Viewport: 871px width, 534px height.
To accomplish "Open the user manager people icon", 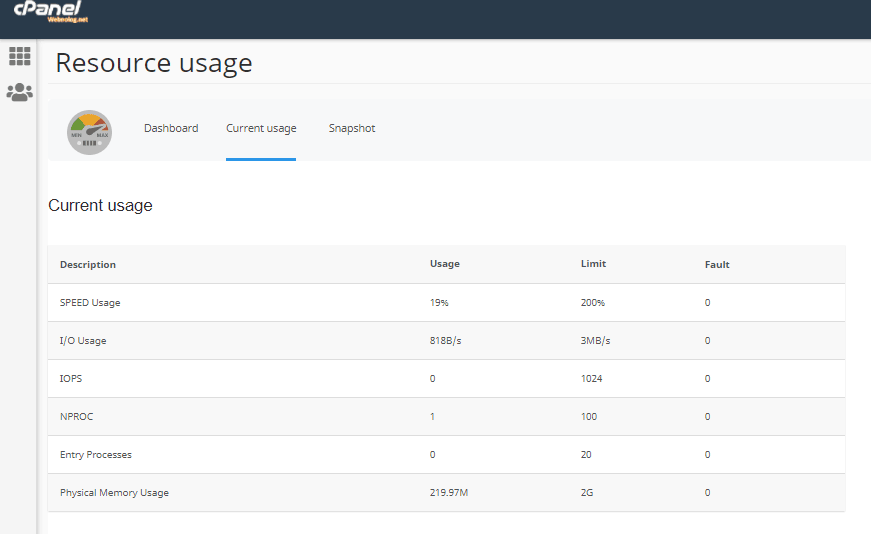I will coord(20,92).
